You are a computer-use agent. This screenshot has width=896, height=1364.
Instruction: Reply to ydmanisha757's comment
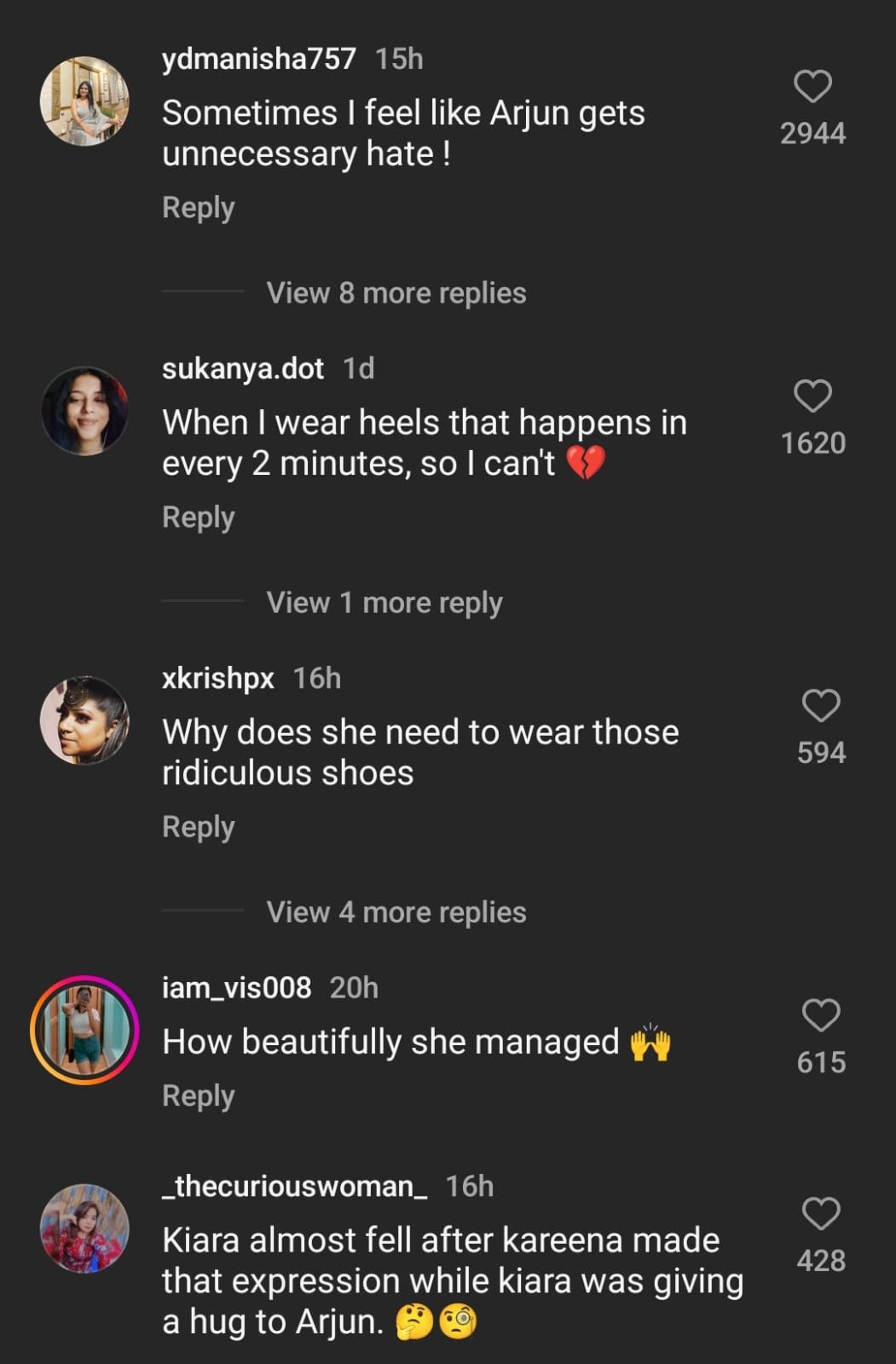coord(198,208)
